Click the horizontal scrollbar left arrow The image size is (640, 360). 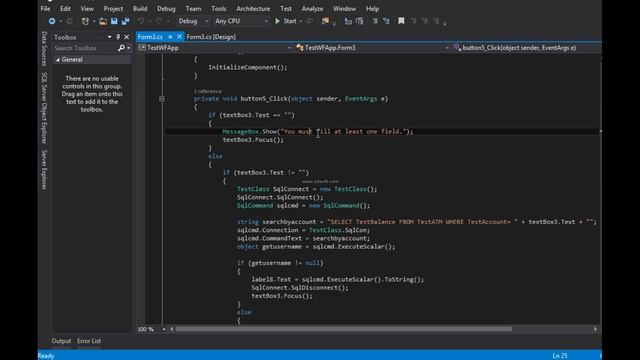172,329
